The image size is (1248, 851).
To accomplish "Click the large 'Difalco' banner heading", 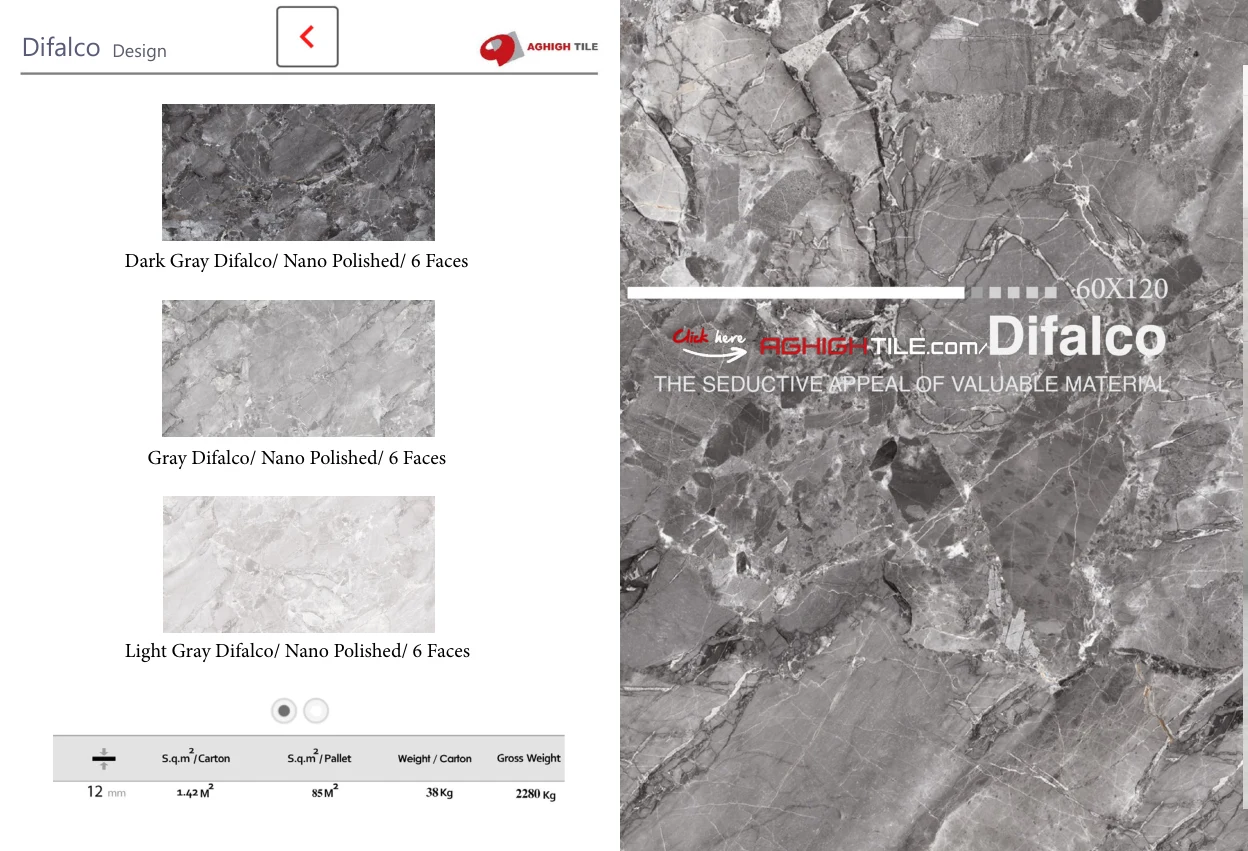I will tap(1077, 338).
